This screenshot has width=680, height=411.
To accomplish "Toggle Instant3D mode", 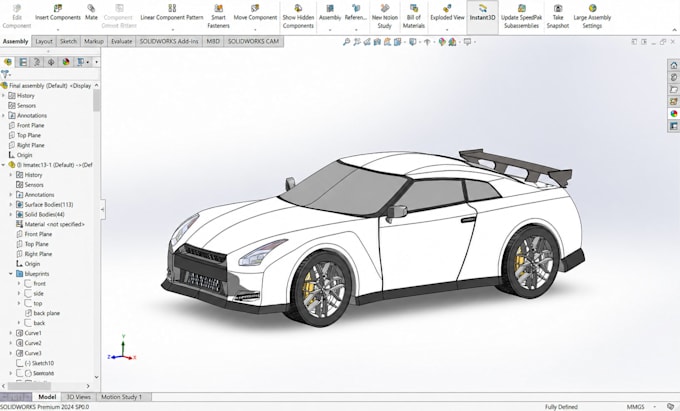I will (x=482, y=16).
